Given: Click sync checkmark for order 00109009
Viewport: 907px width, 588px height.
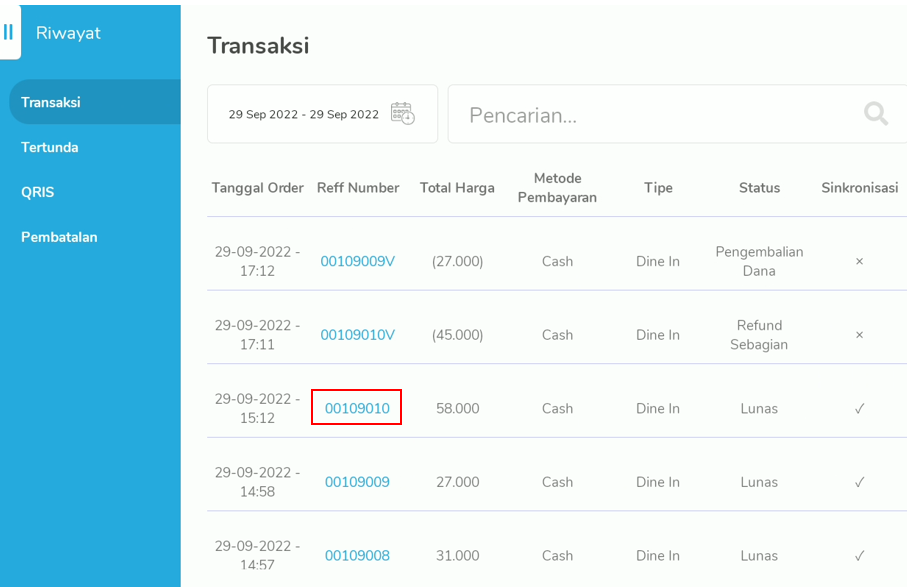Looking at the screenshot, I should coord(859,482).
